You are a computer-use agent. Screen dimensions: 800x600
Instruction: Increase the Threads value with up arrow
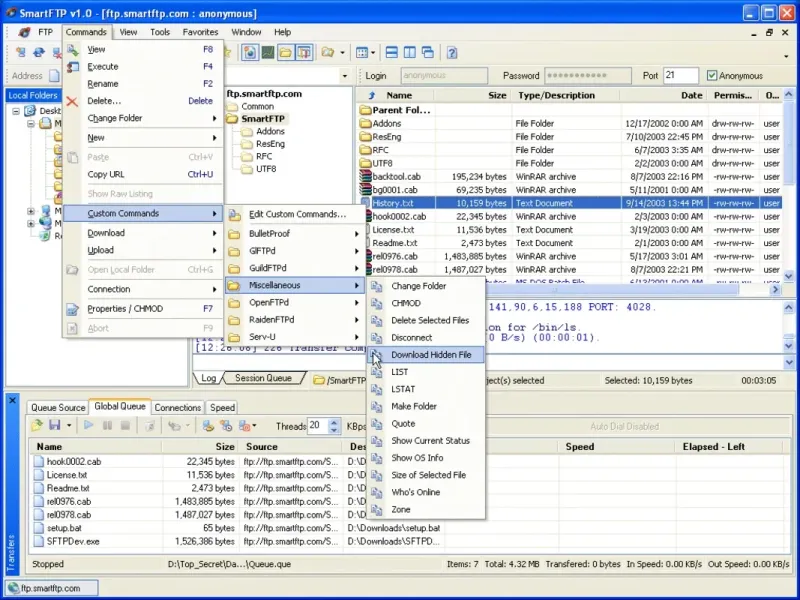pos(334,422)
